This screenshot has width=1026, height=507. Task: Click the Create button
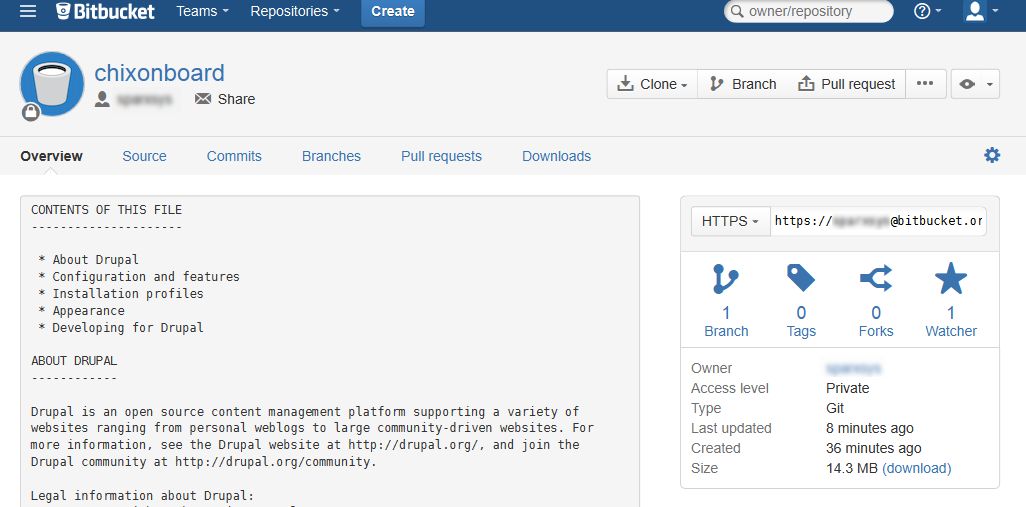point(393,12)
